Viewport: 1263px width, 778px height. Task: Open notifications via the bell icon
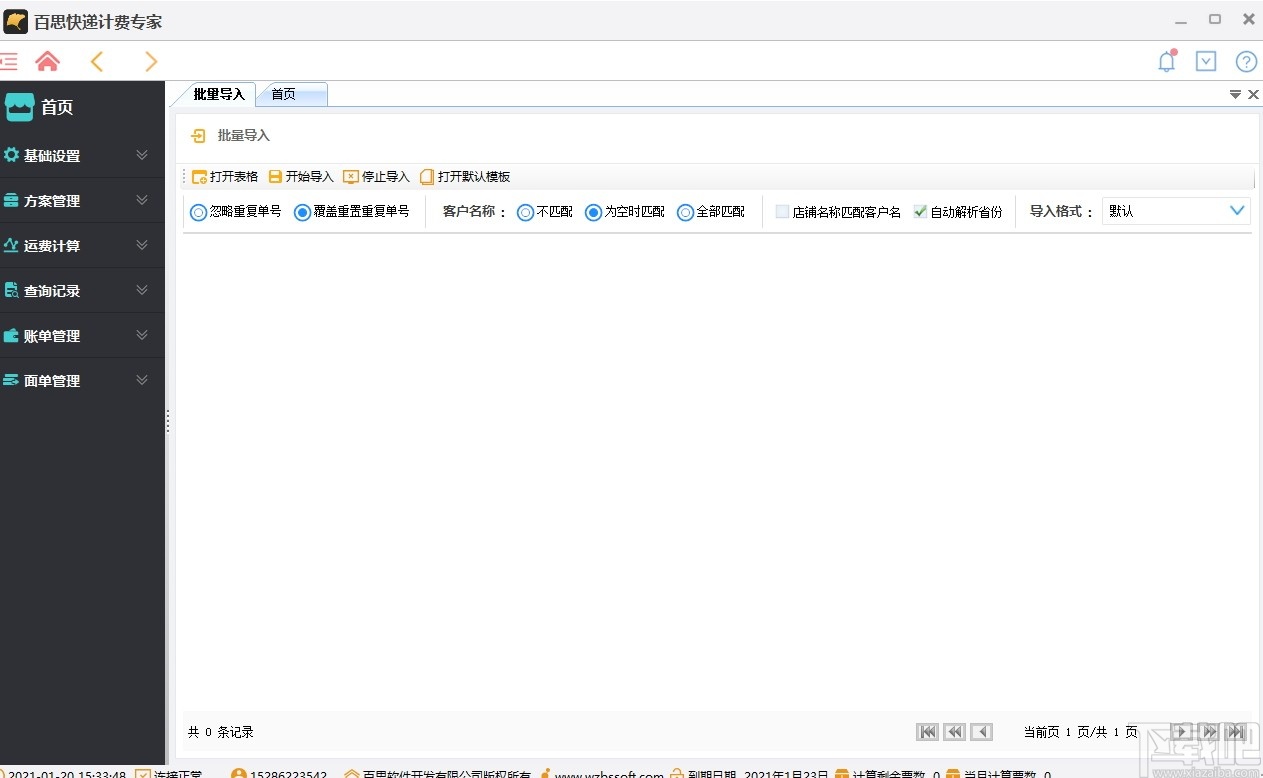(x=1166, y=61)
